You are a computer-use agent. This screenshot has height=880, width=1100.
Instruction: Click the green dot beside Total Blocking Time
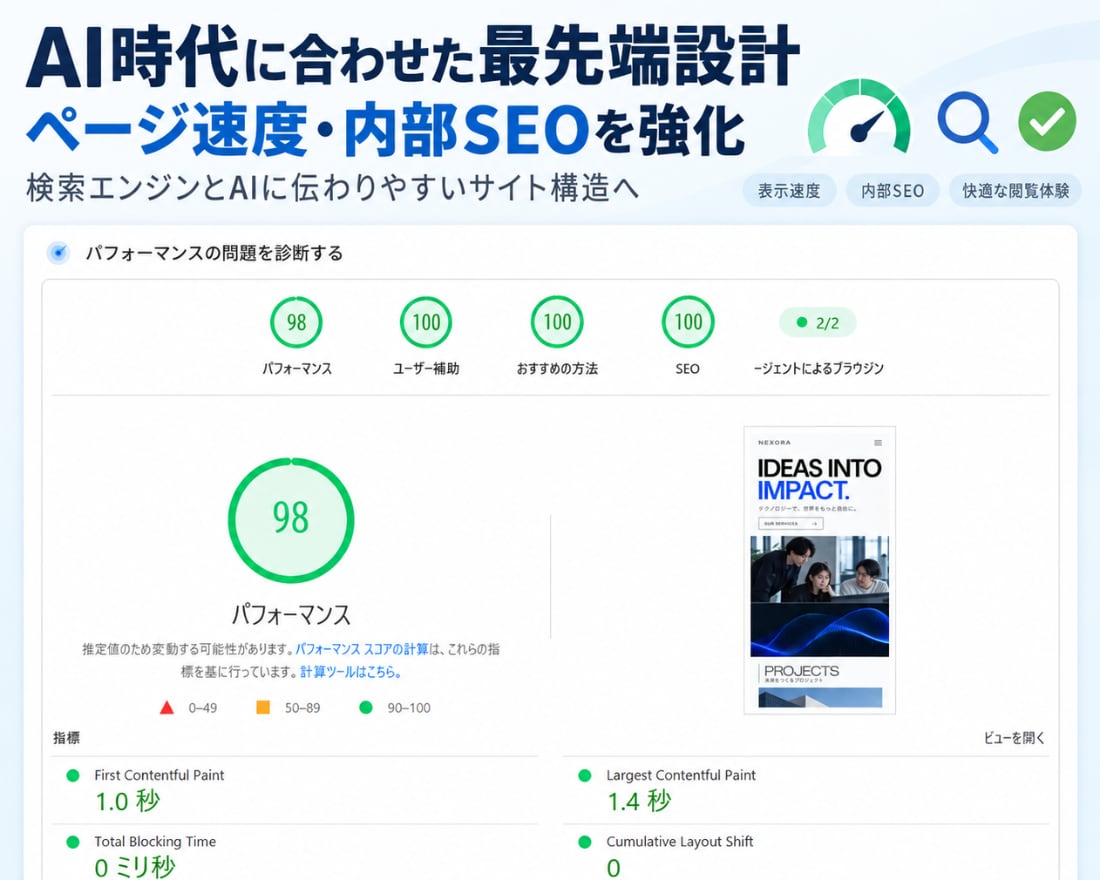(72, 842)
